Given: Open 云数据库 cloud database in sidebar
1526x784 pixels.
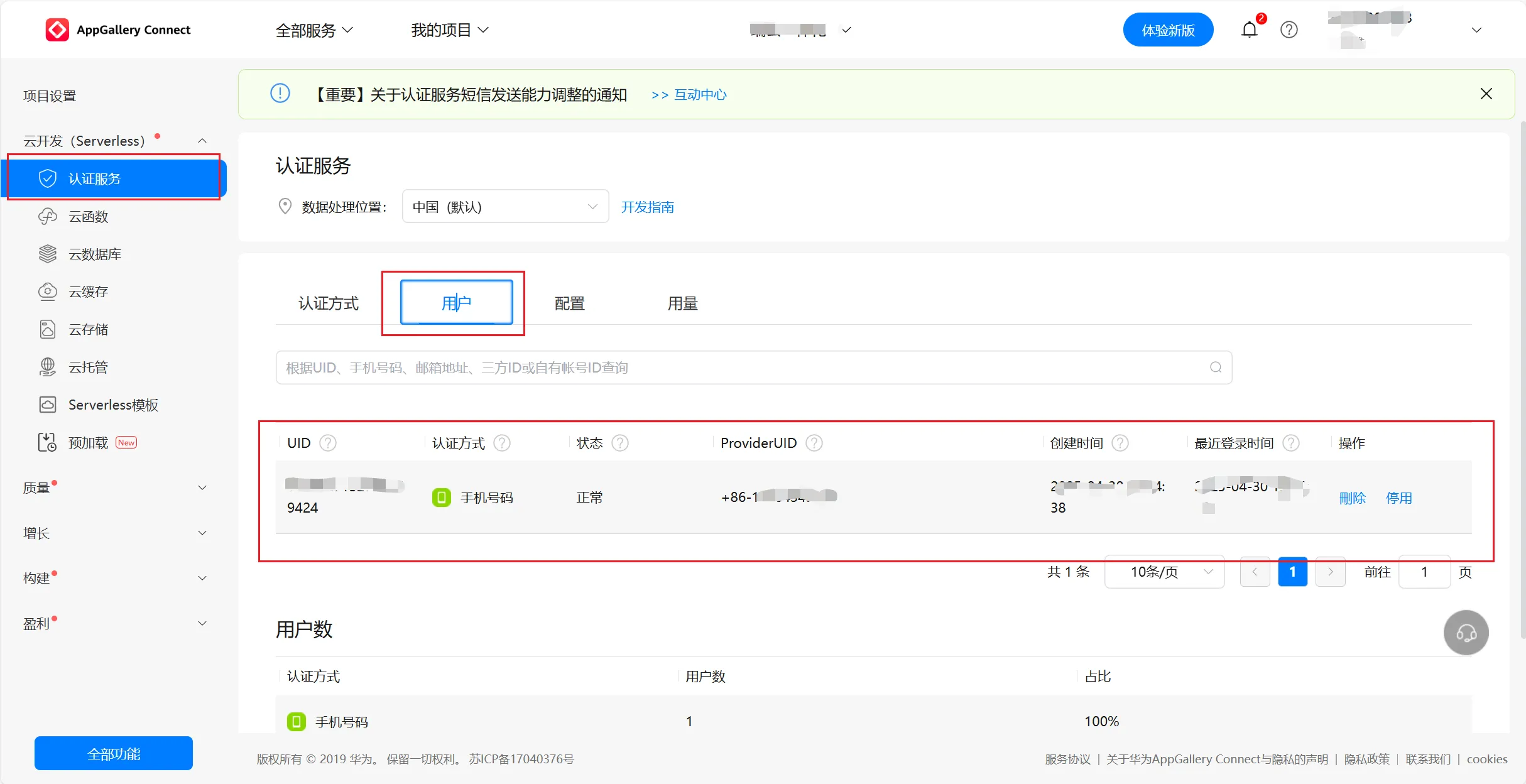Looking at the screenshot, I should click(x=94, y=254).
